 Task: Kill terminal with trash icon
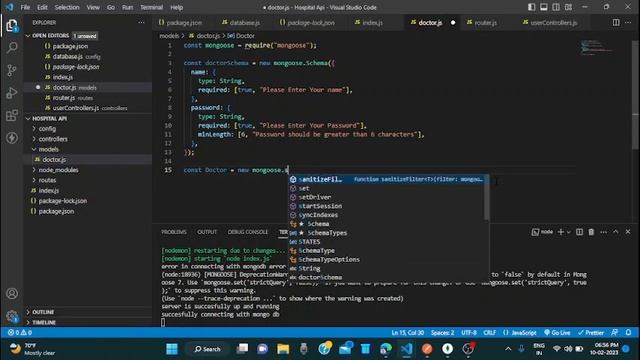[x=591, y=232]
